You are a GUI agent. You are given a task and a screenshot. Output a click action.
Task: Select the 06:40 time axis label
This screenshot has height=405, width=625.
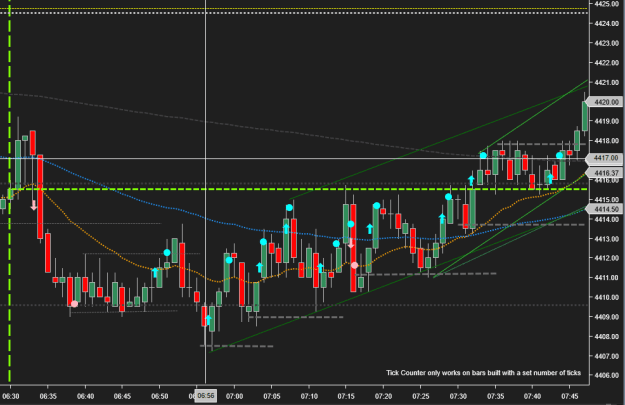click(85, 396)
